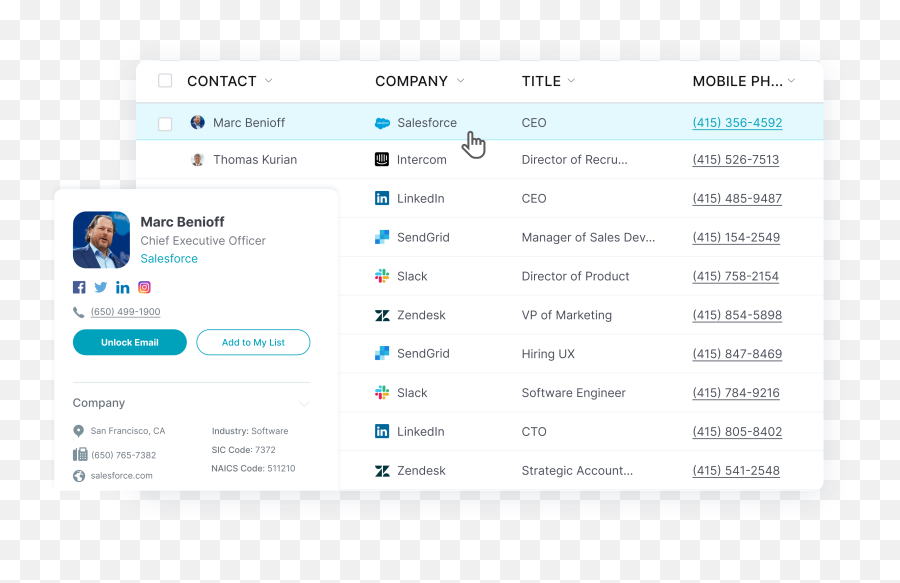Click the (415) 485-9487 phone link
Screen dimensions: 900x583
pos(737,199)
